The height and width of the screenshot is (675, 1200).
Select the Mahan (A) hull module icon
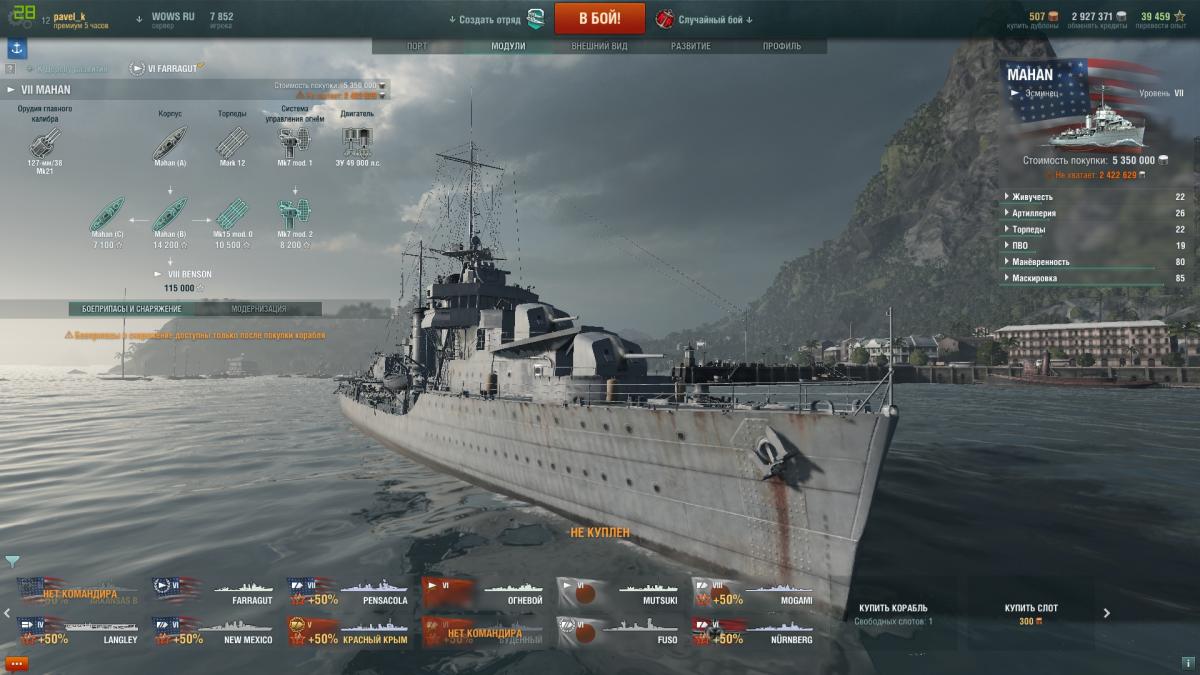point(170,143)
